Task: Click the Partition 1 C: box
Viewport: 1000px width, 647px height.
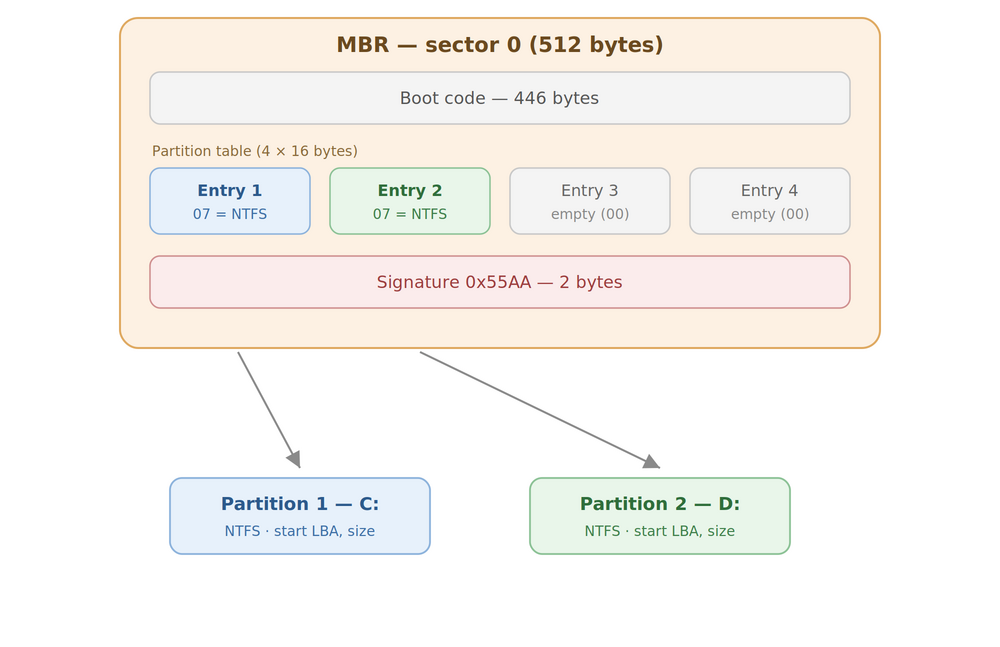Action: [x=300, y=516]
